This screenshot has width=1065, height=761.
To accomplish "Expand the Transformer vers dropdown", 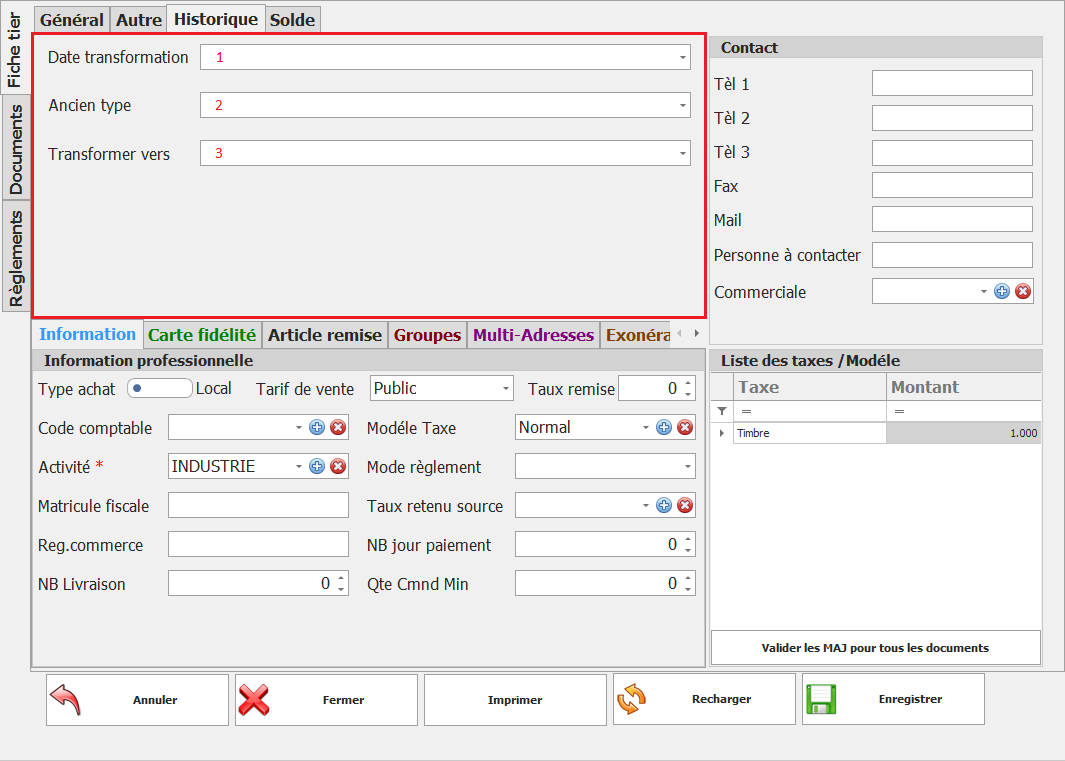I will pos(683,153).
